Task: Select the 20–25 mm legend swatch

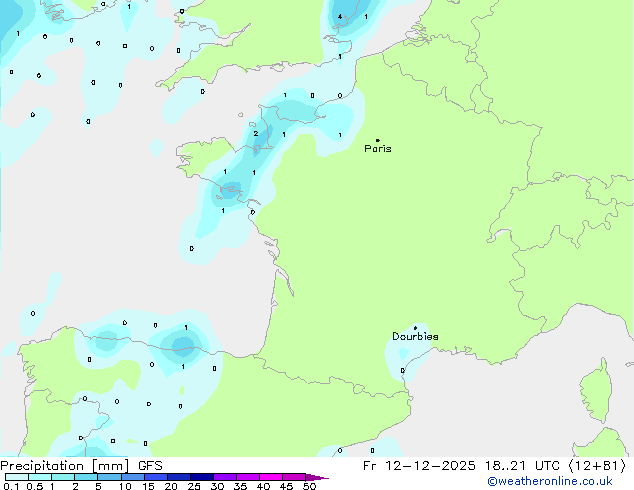Action: [x=178, y=477]
